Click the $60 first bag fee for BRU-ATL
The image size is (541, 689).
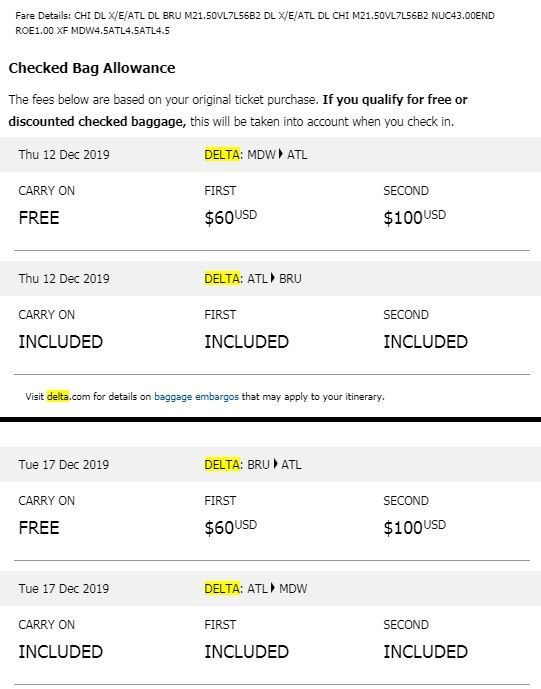pos(230,527)
